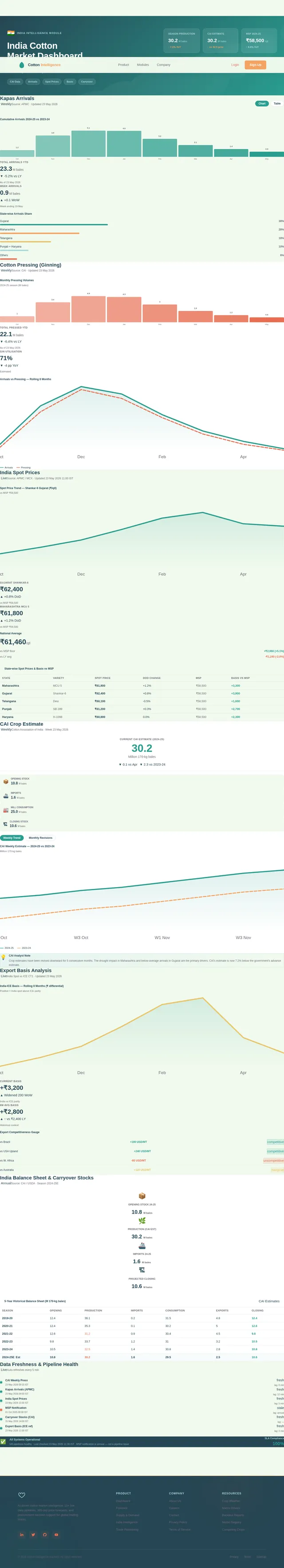
Task: Click the opening stock box icon
Action: (6, 782)
